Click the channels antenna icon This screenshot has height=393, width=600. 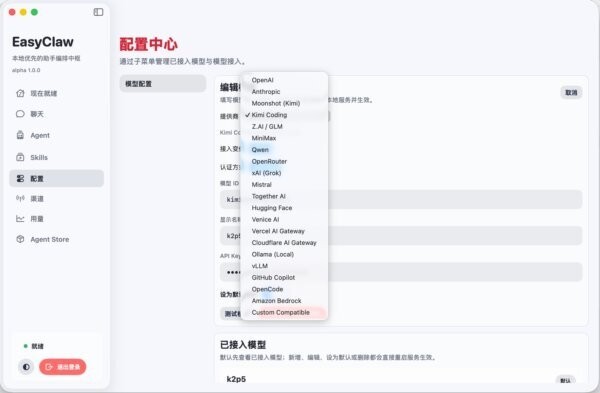[x=20, y=198]
